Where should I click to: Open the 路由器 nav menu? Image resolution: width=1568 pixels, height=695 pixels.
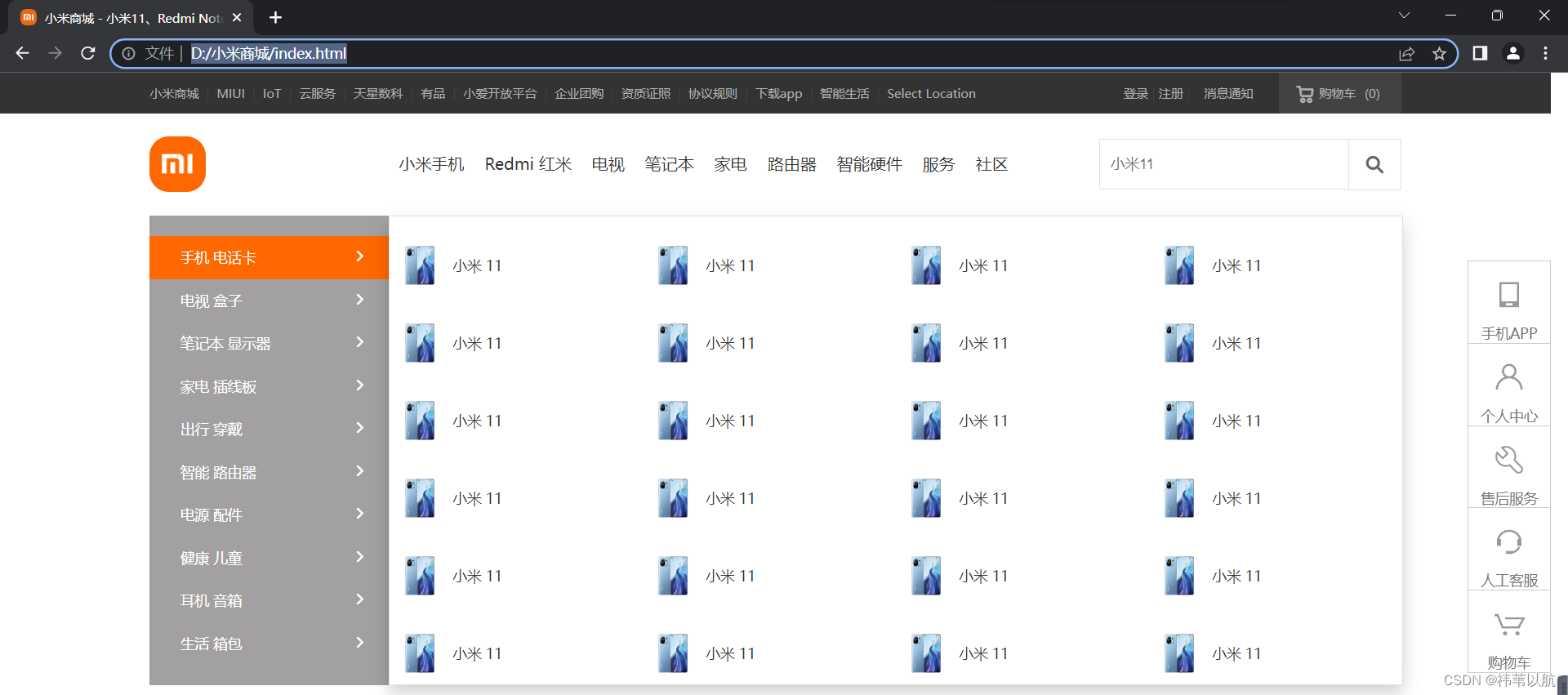pos(792,164)
